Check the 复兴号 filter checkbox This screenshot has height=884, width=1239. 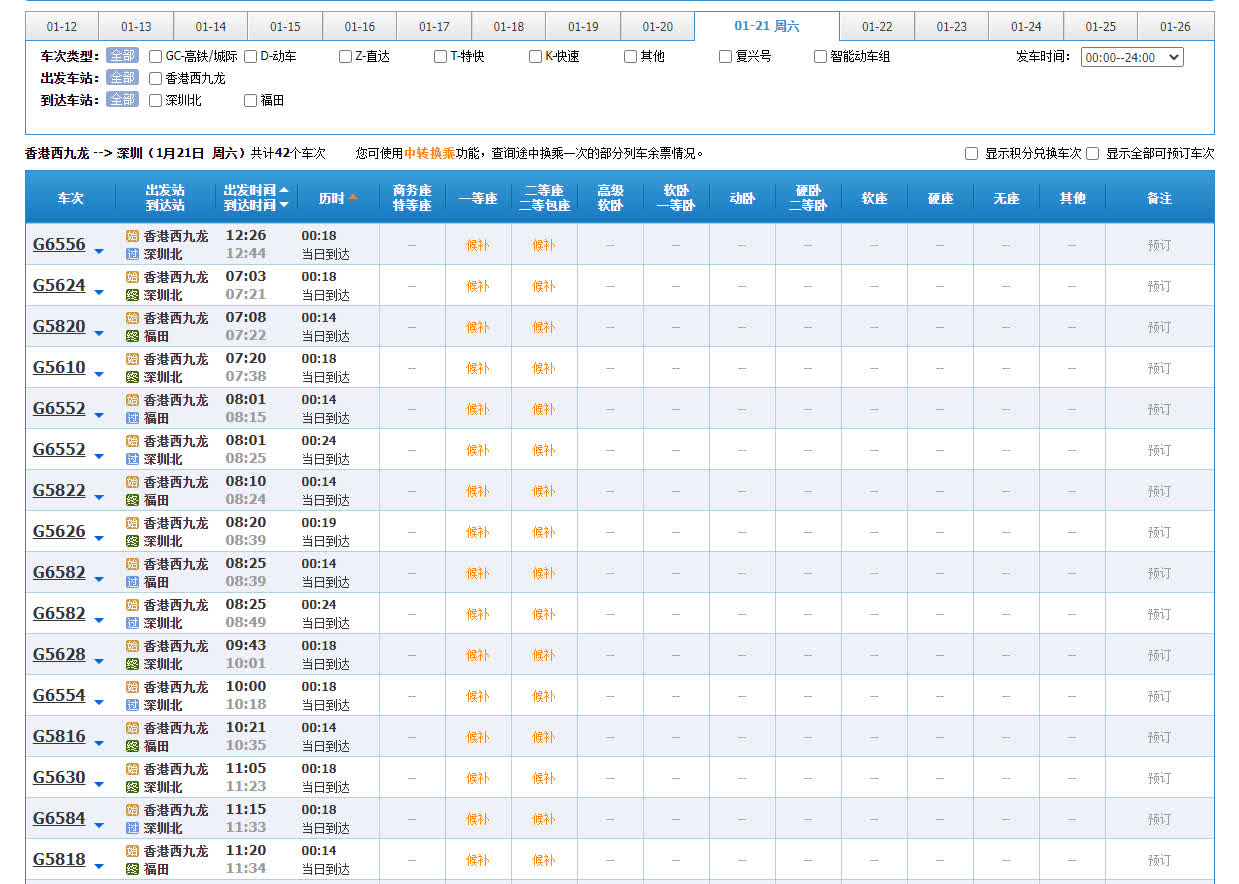pyautogui.click(x=726, y=57)
